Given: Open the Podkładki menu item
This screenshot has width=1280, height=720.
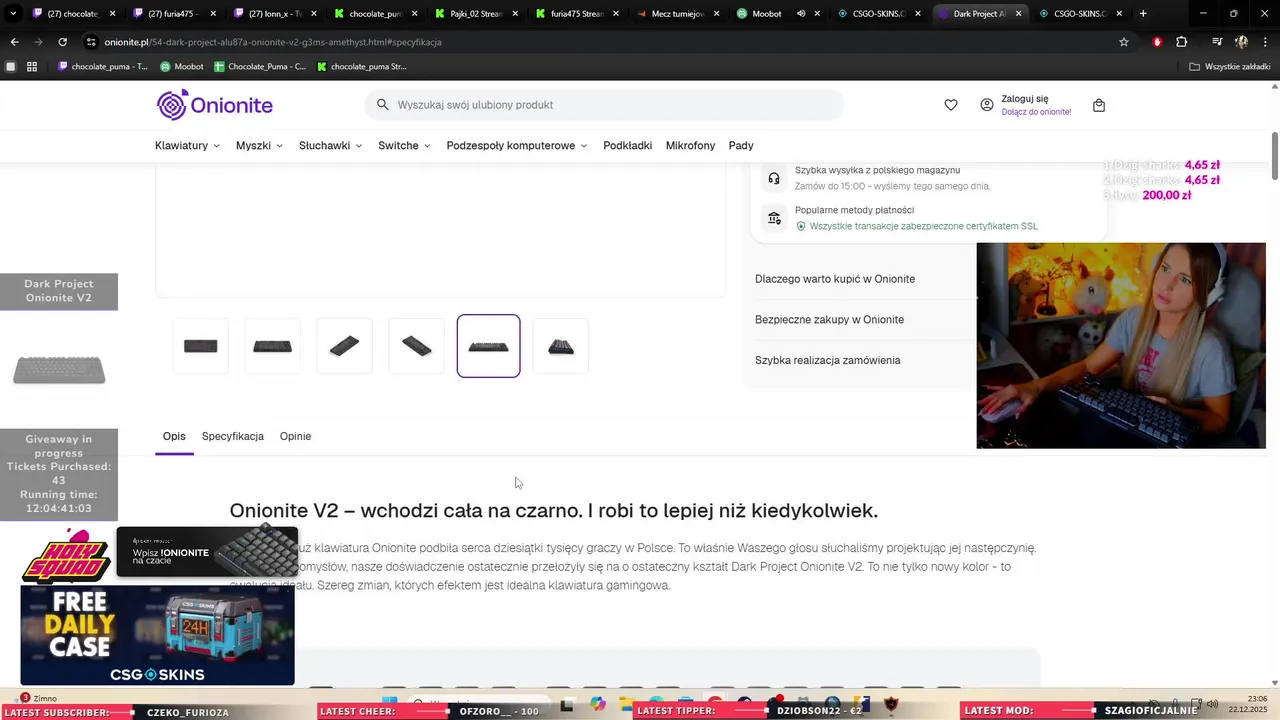Looking at the screenshot, I should point(627,146).
